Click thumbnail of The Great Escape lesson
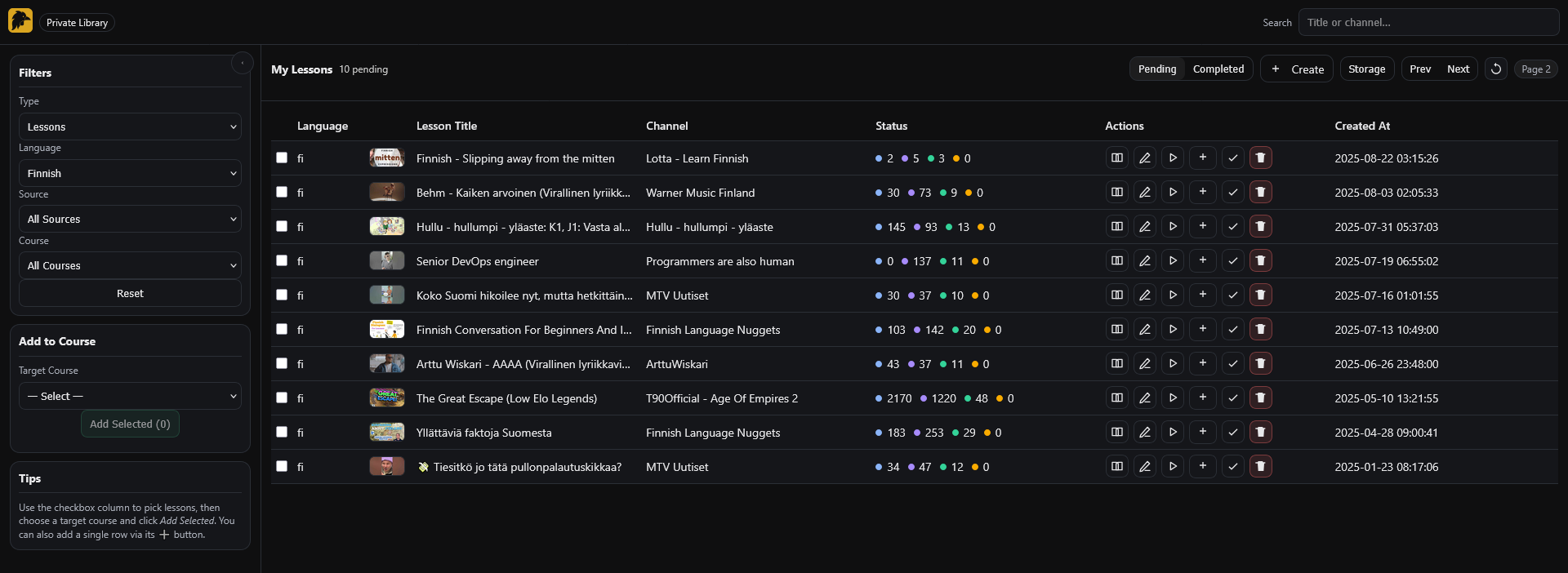Viewport: 1568px width, 573px height. tap(387, 398)
